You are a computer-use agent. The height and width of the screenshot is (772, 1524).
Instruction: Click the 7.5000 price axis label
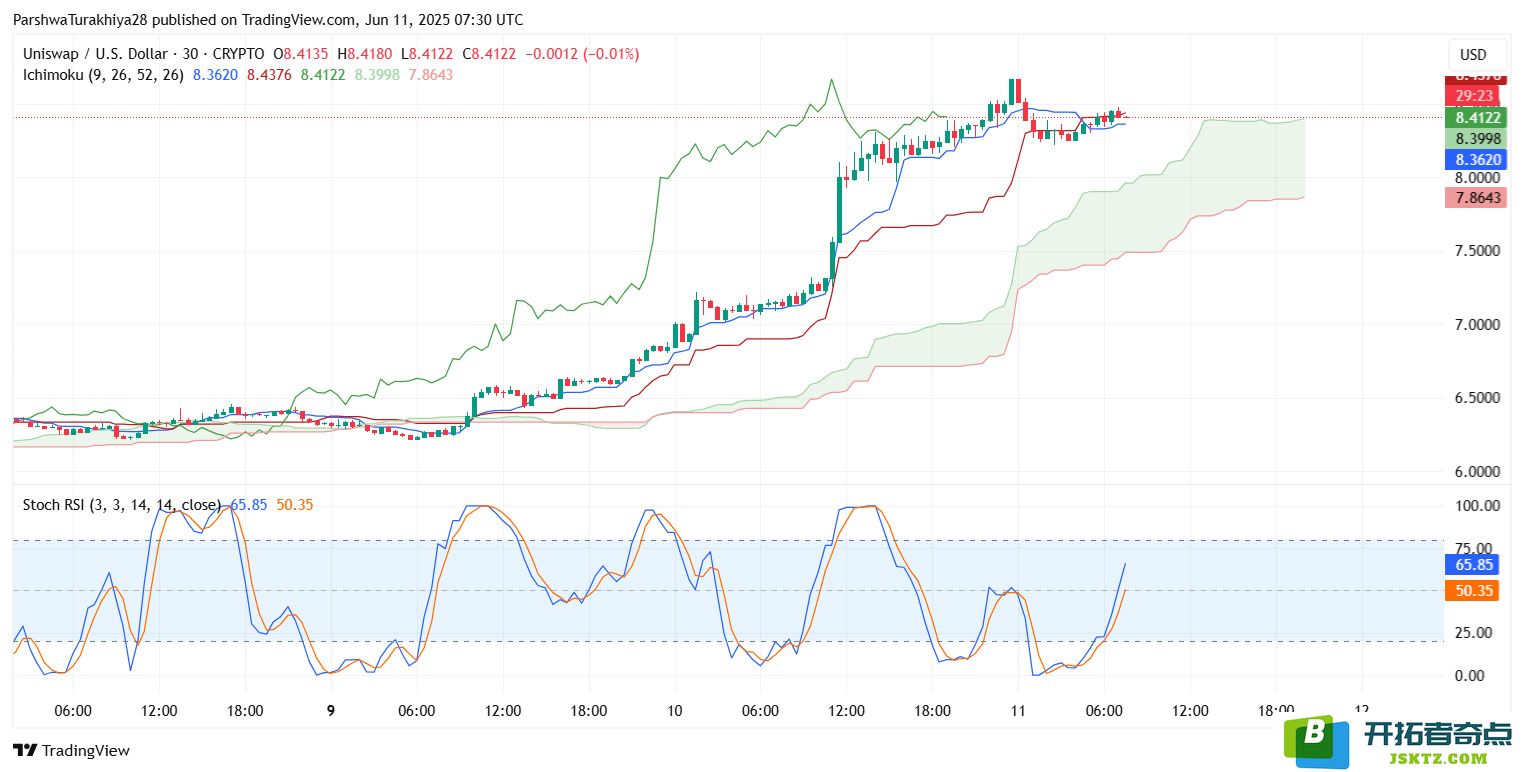pyautogui.click(x=1477, y=250)
